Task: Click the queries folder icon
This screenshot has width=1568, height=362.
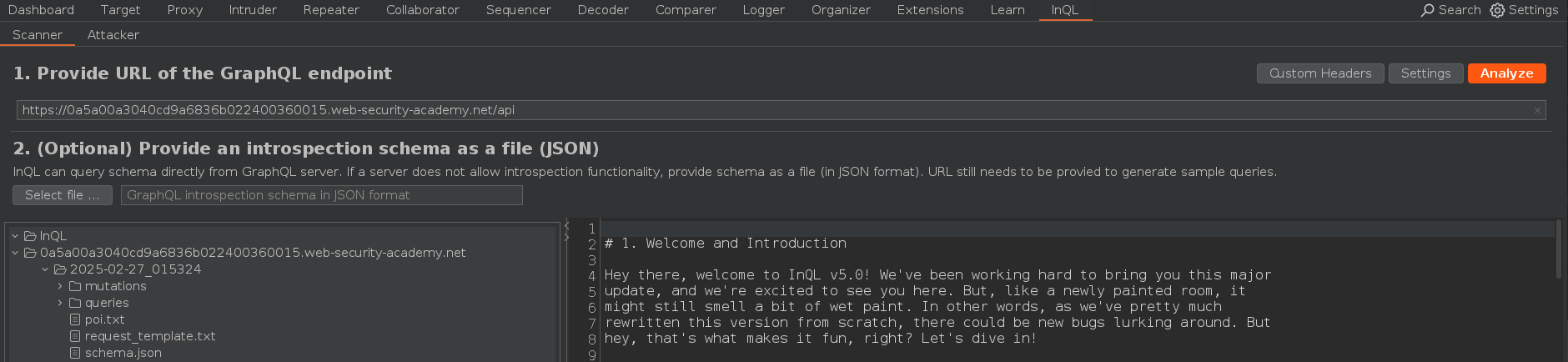Action: [75, 303]
